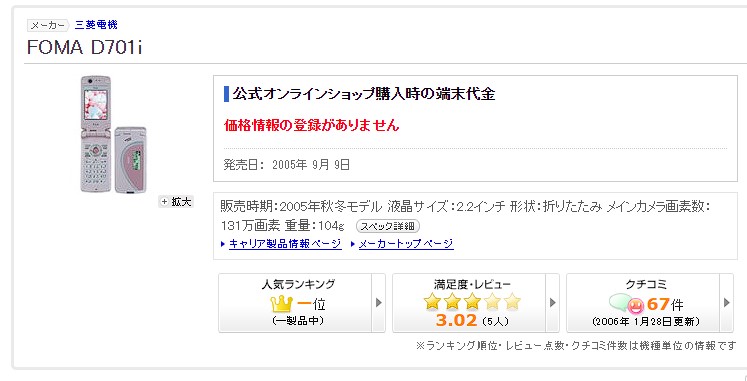
Task: Click blue triangle before キャリア製品情報ページ
Action: (222, 244)
